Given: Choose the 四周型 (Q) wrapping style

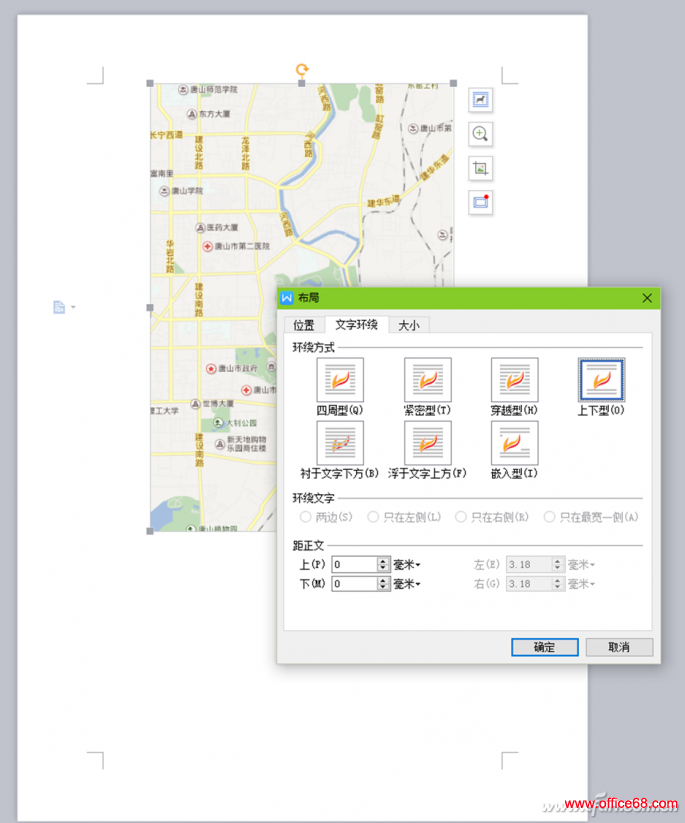Looking at the screenshot, I should tap(340, 387).
